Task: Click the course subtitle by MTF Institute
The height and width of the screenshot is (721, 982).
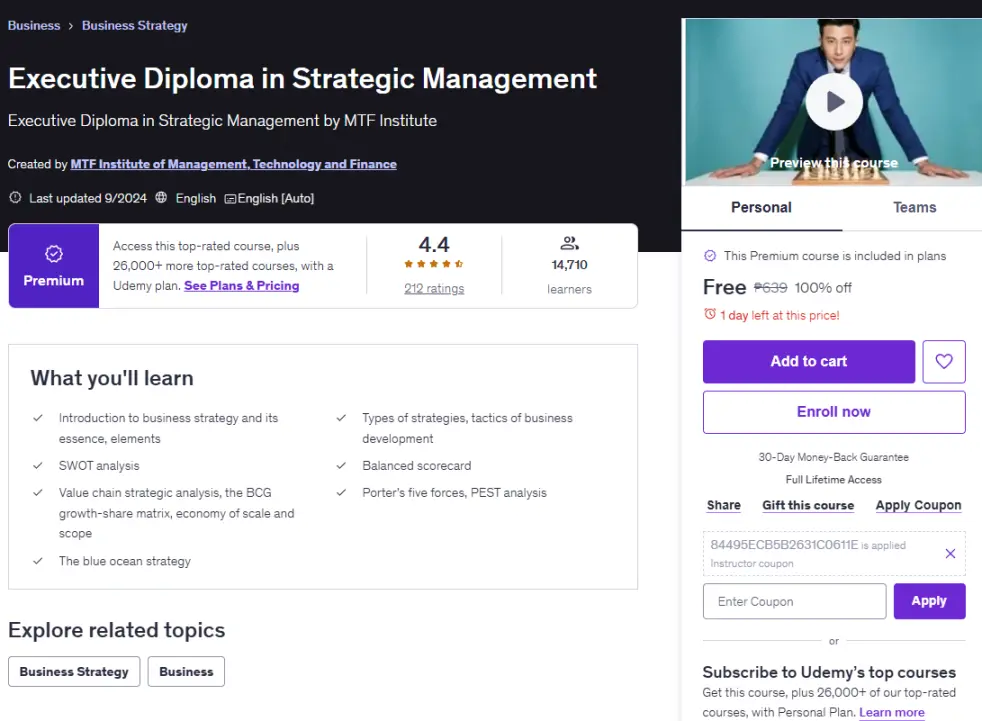Action: [x=222, y=120]
